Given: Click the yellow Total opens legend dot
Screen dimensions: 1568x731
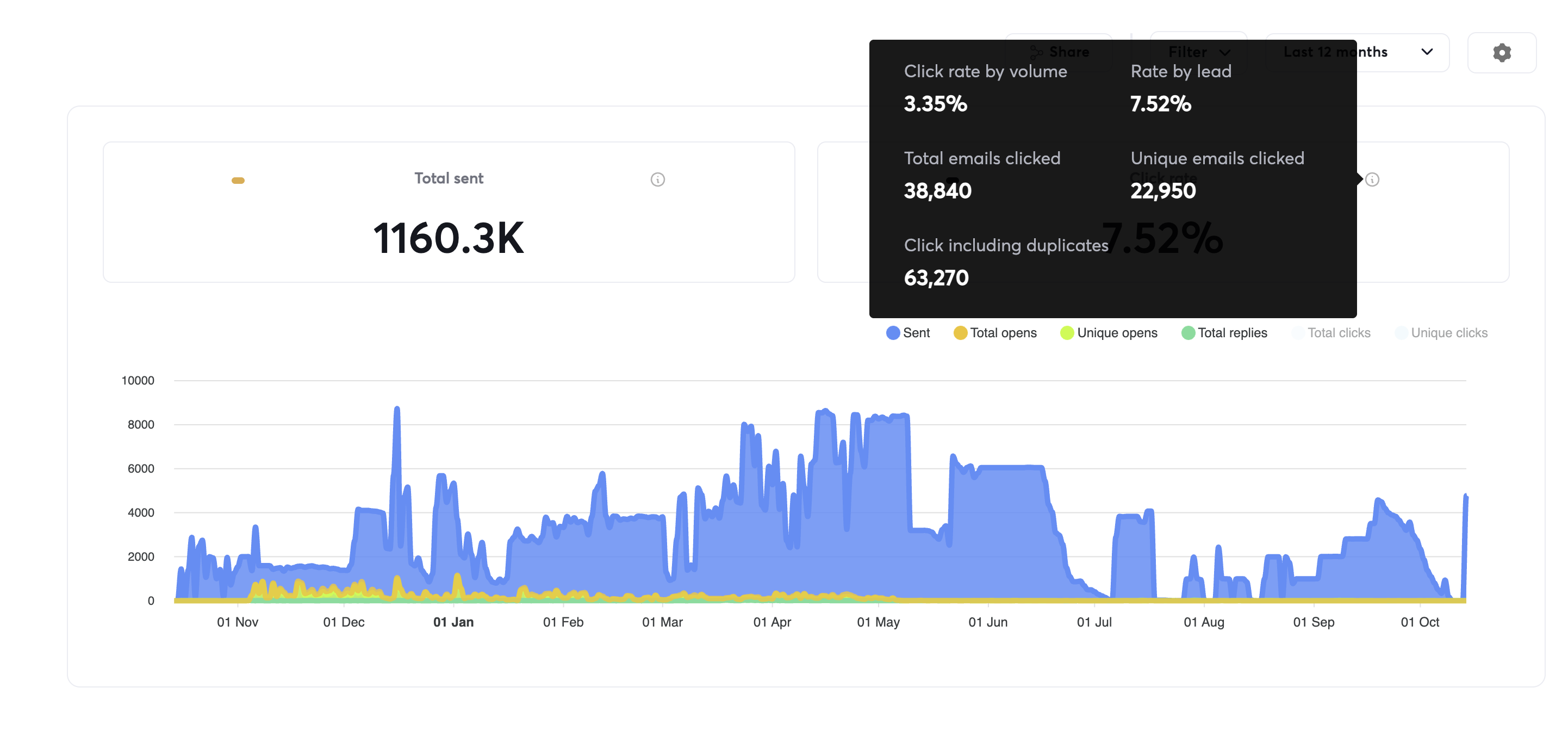Looking at the screenshot, I should (x=960, y=333).
